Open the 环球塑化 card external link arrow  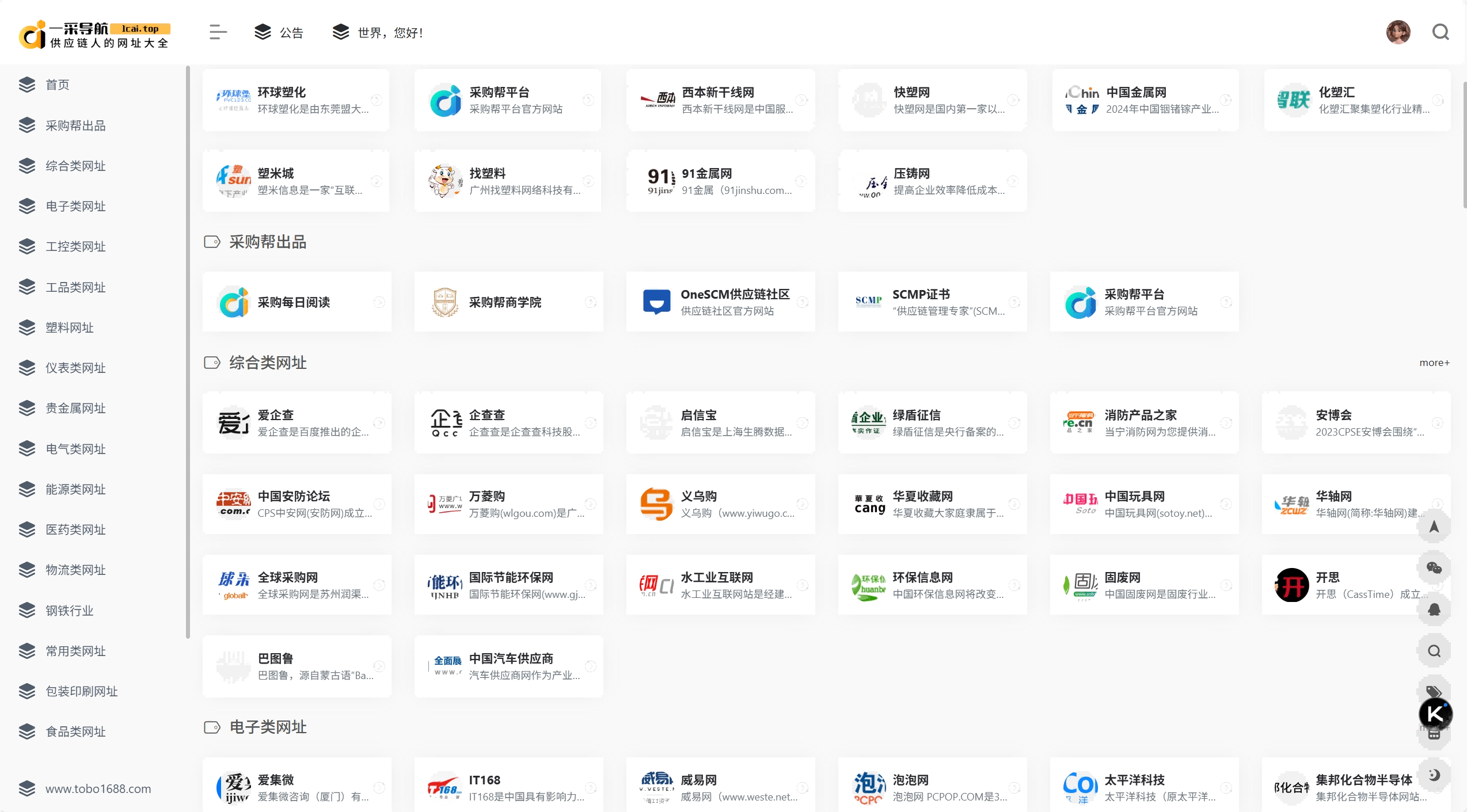[377, 100]
